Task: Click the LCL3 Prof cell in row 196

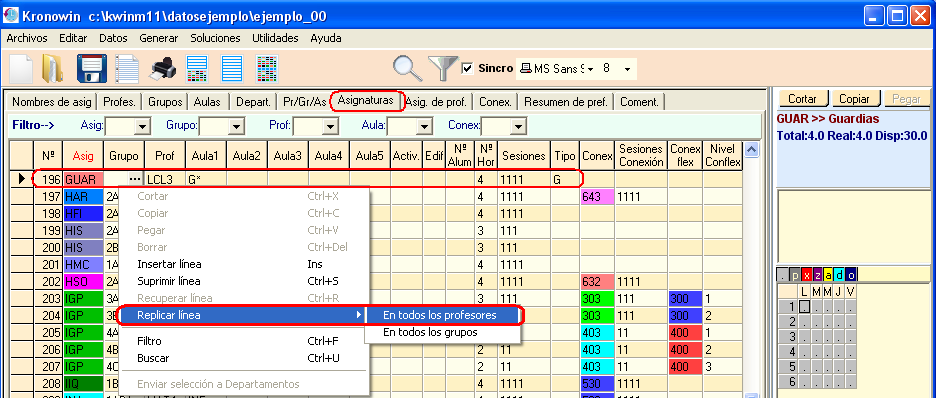Action: coord(165,179)
